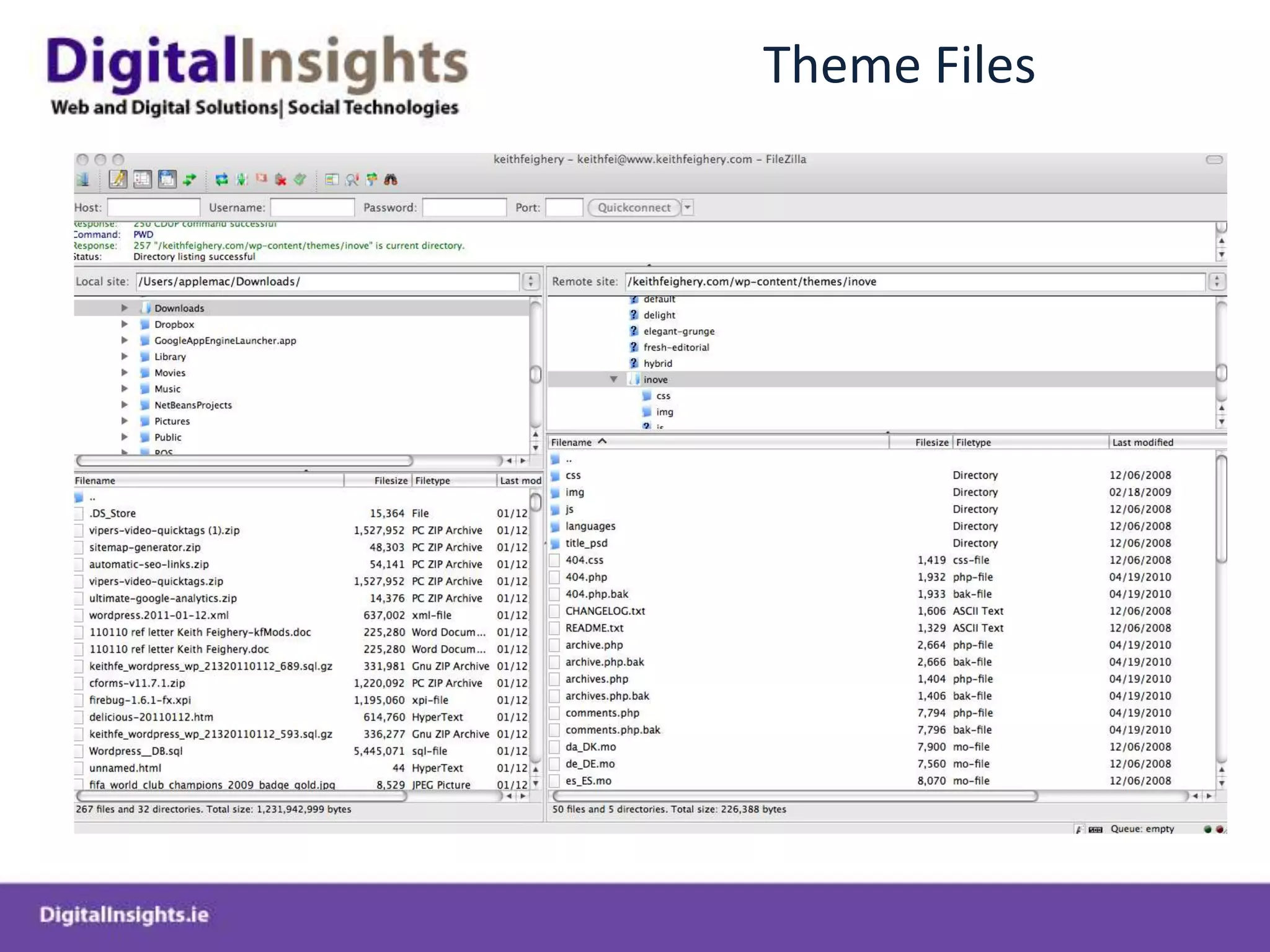This screenshot has height=952, width=1270.
Task: Open the Quickconnect history dropdown arrow
Action: (x=687, y=208)
